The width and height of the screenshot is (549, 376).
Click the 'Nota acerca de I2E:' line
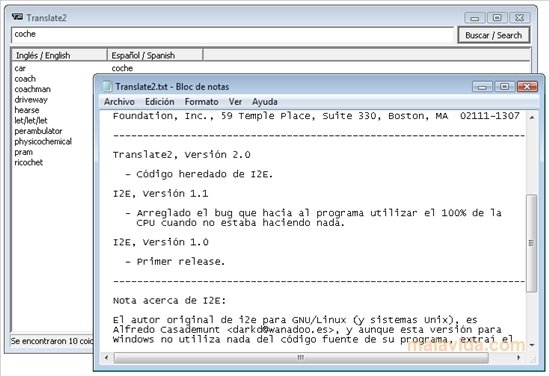pyautogui.click(x=169, y=301)
